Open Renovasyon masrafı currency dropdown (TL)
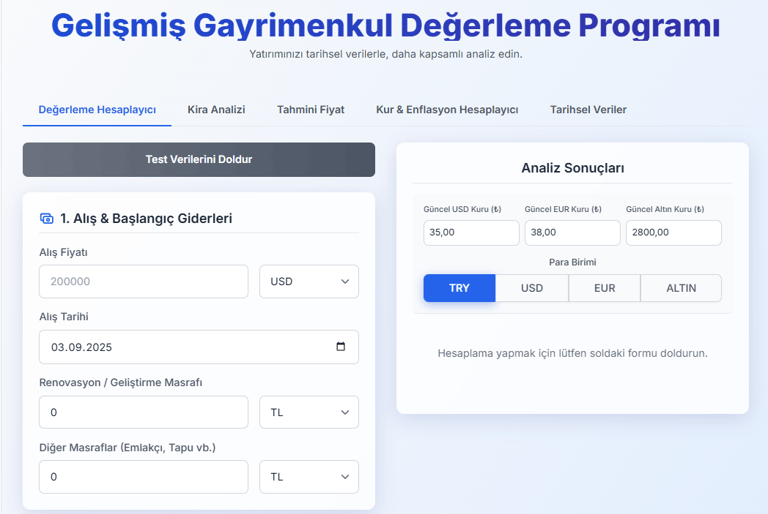The image size is (768, 514). tap(309, 412)
